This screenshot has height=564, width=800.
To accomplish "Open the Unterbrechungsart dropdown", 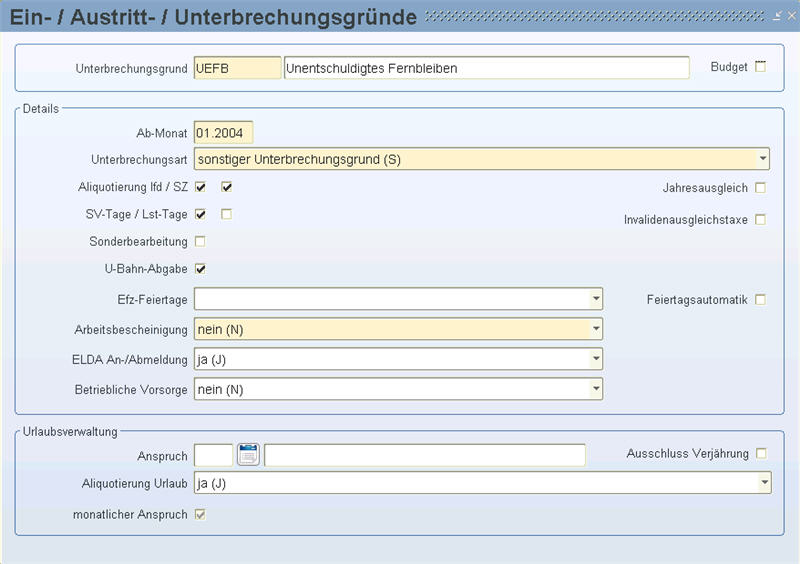I will pos(763,158).
